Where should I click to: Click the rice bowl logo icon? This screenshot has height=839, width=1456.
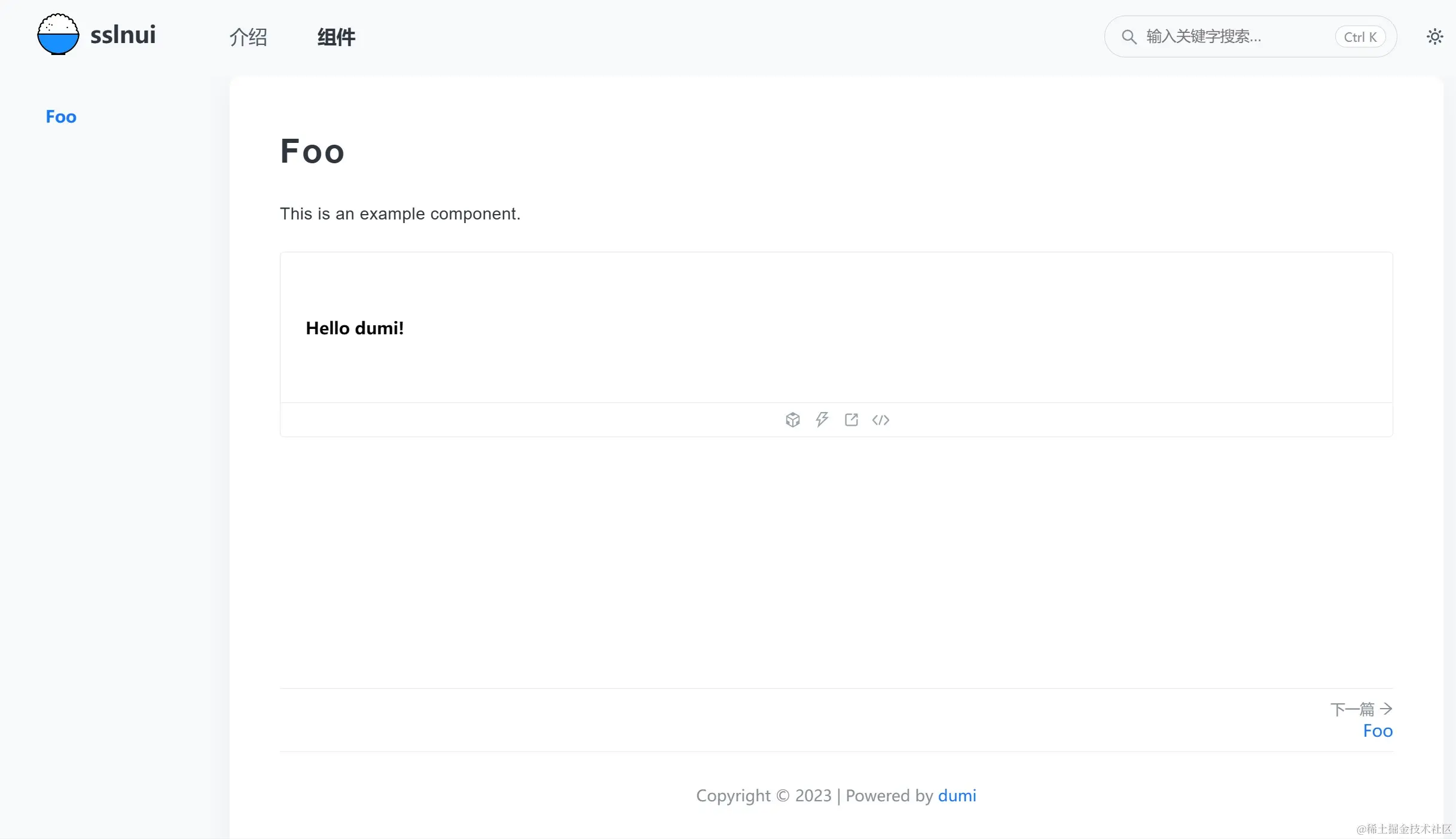point(58,35)
